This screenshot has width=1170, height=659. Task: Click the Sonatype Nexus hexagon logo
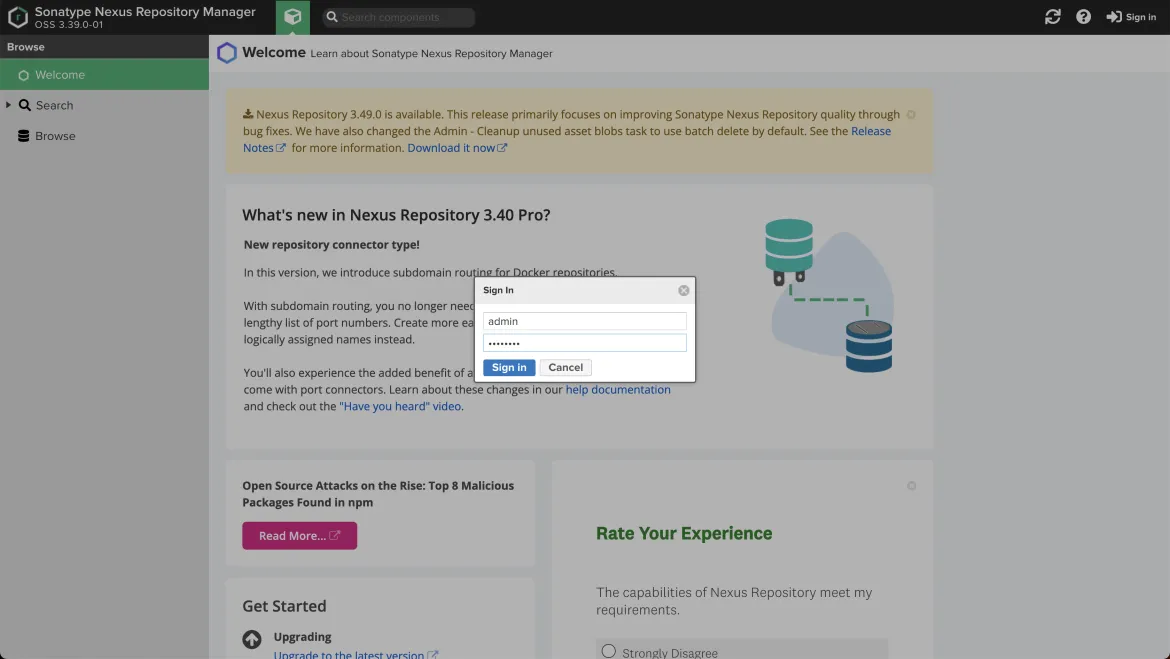[16, 16]
